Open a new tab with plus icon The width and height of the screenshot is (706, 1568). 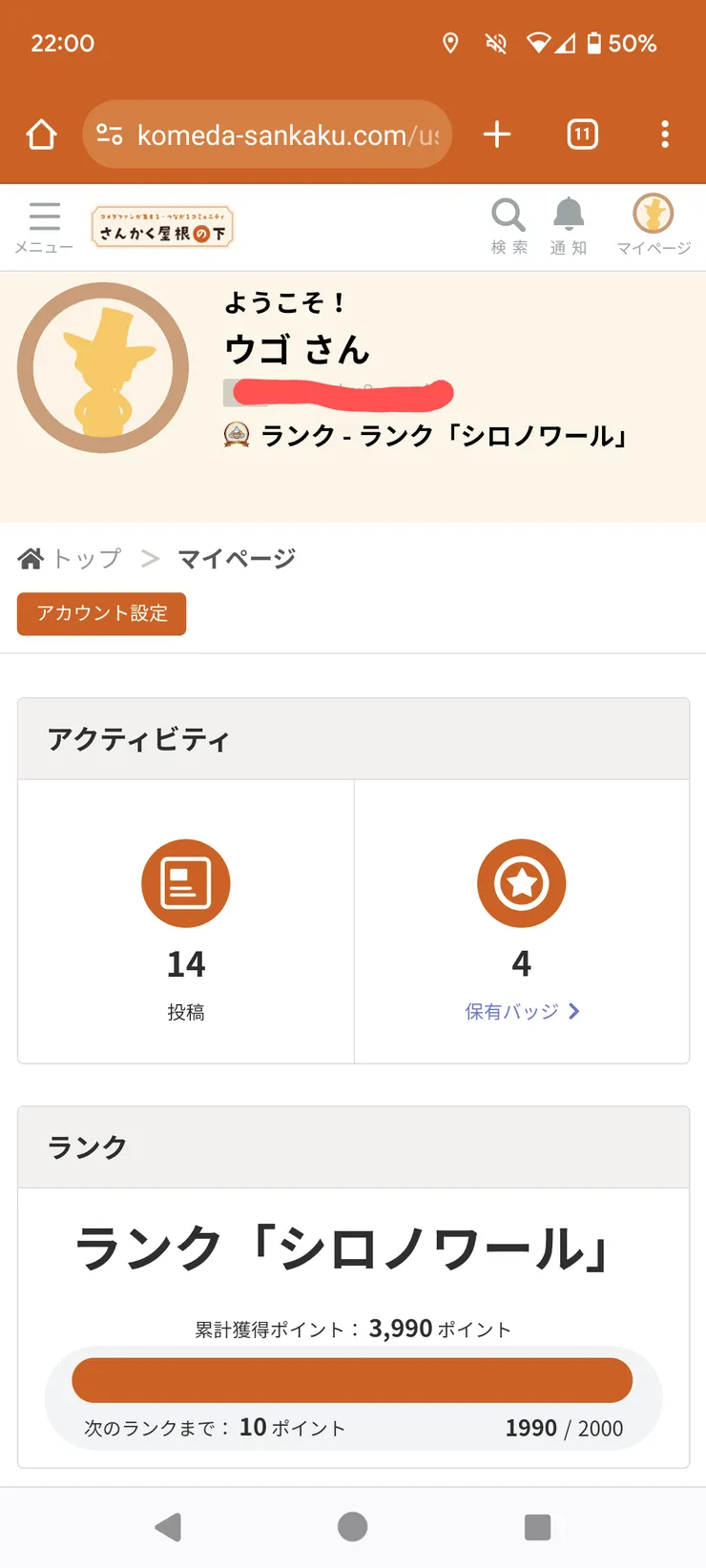[497, 134]
